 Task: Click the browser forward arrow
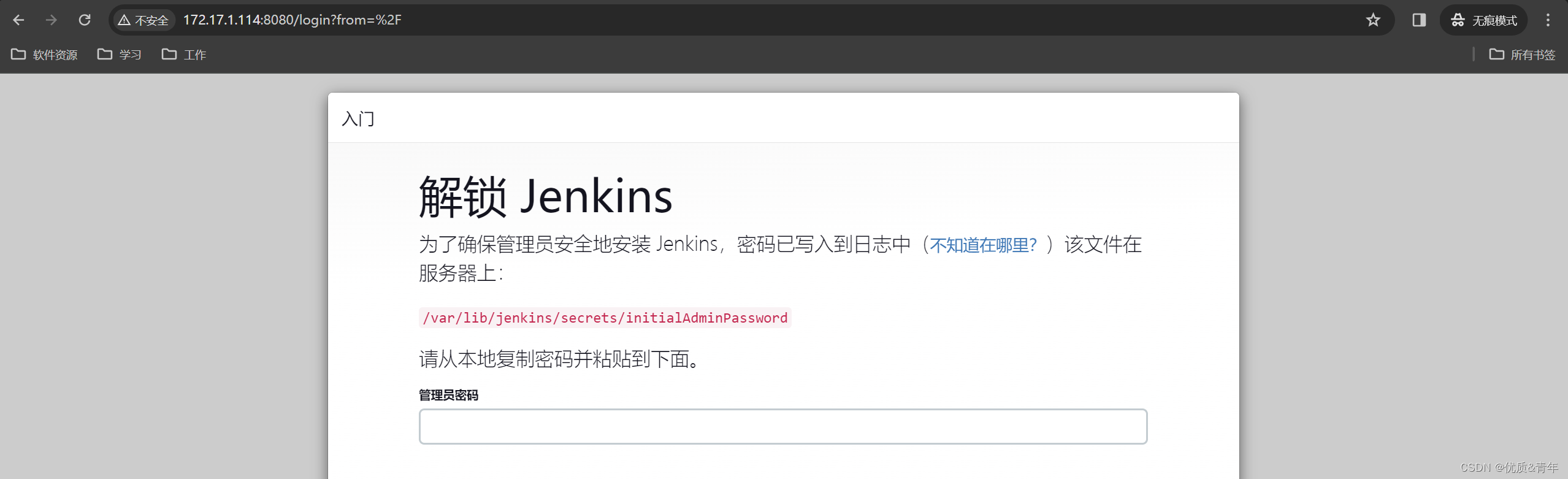(x=52, y=20)
